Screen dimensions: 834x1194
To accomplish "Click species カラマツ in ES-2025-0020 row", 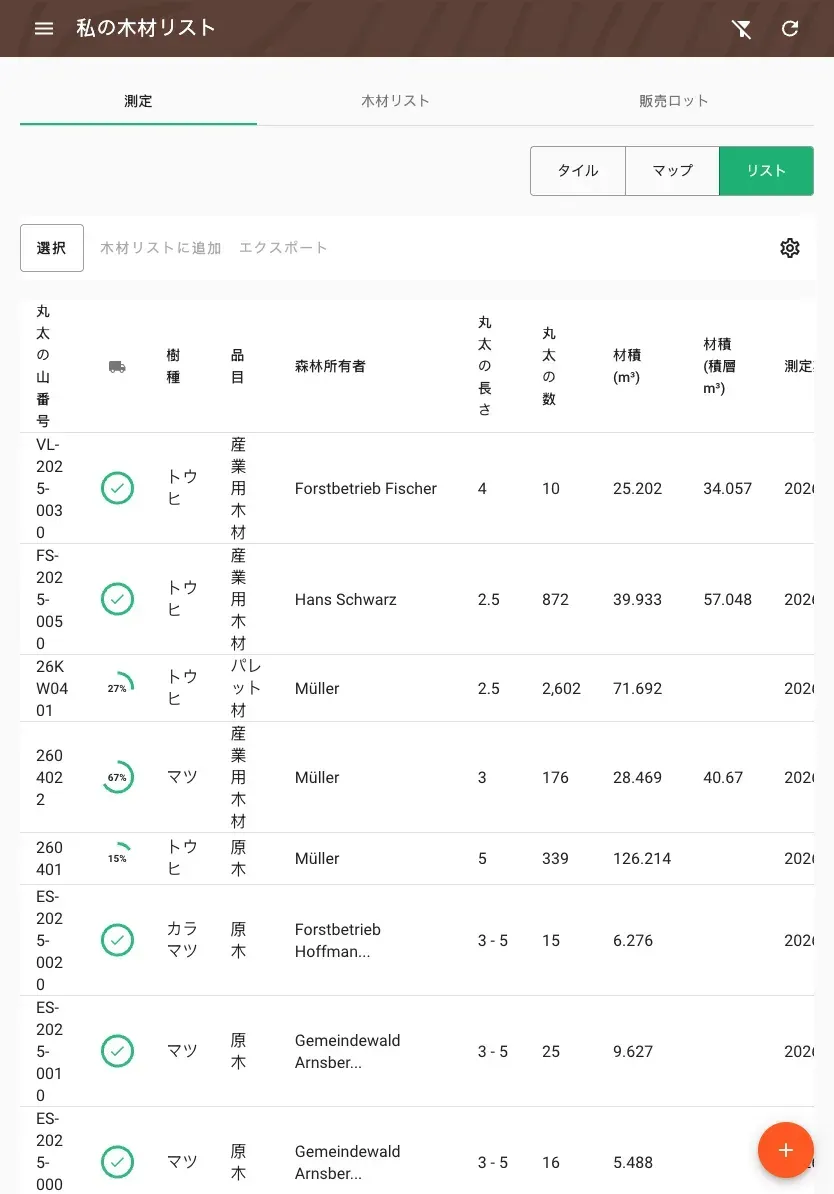I will [182, 940].
